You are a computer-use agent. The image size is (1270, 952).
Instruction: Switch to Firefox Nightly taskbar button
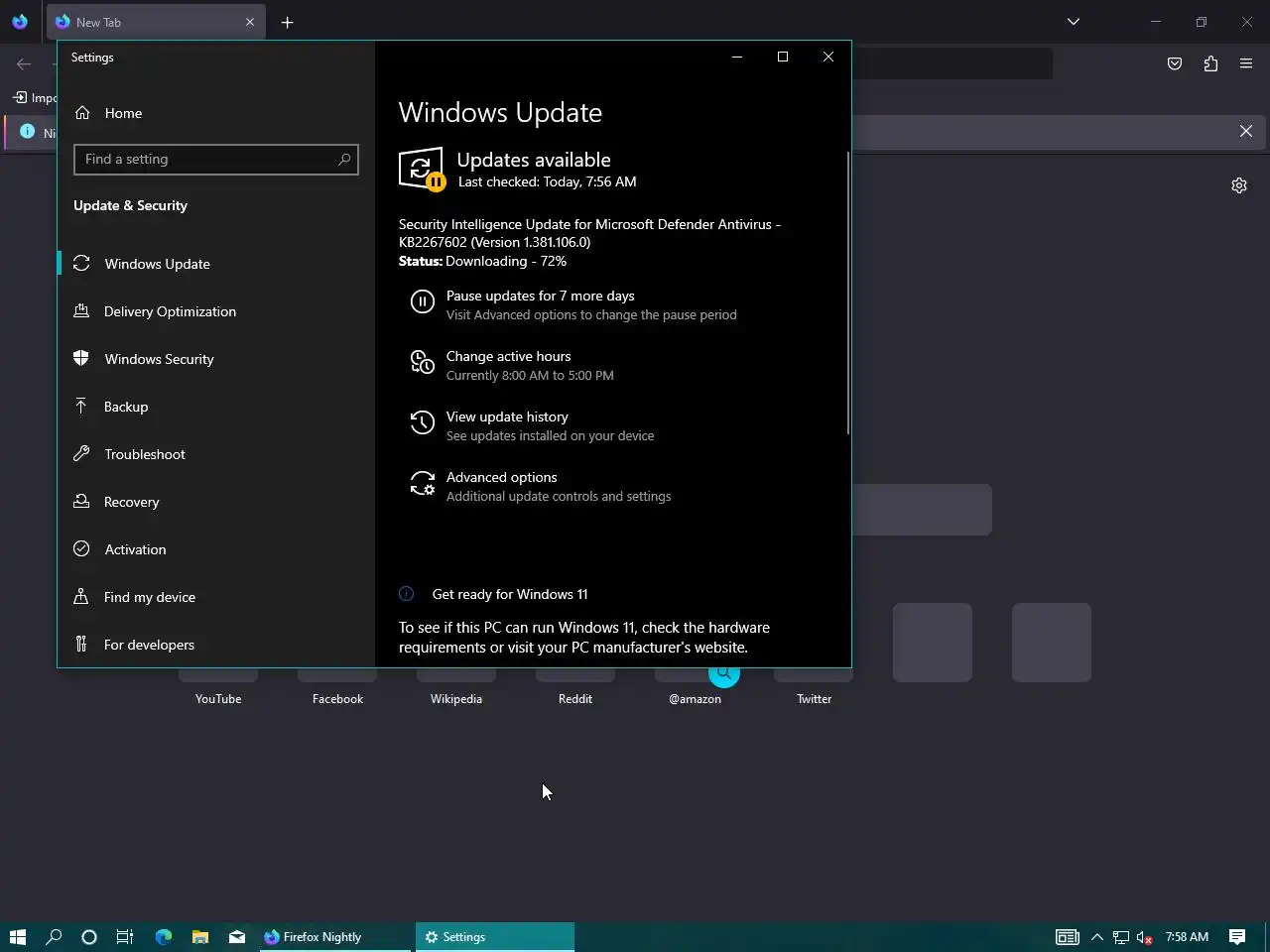pos(333,936)
